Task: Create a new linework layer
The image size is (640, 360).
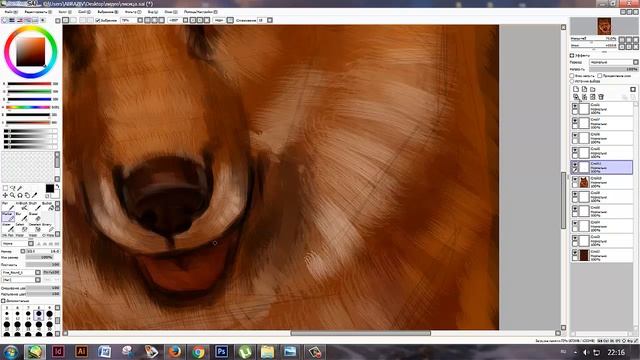Action: pos(584,89)
